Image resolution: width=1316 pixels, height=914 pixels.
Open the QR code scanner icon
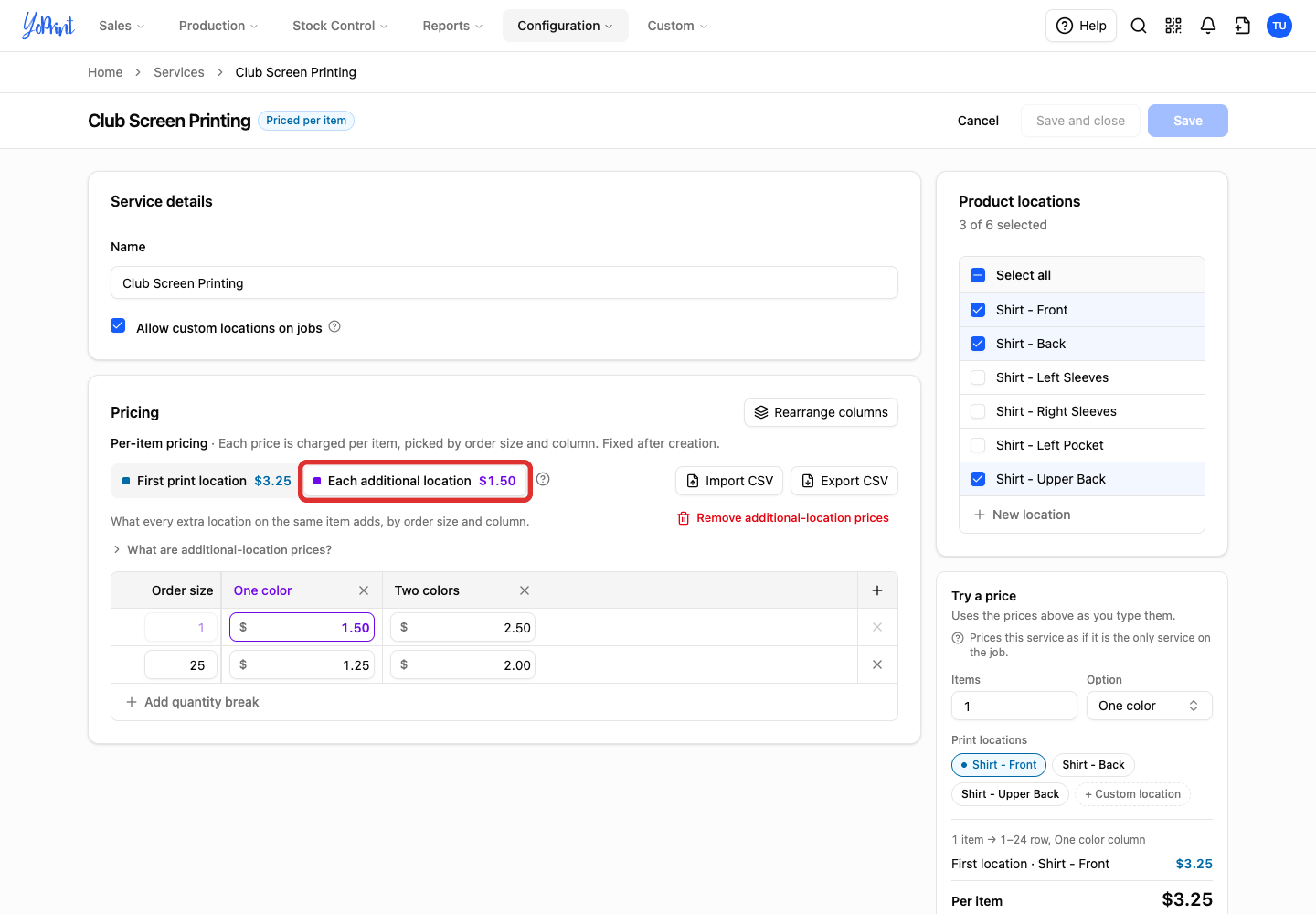1173,26
